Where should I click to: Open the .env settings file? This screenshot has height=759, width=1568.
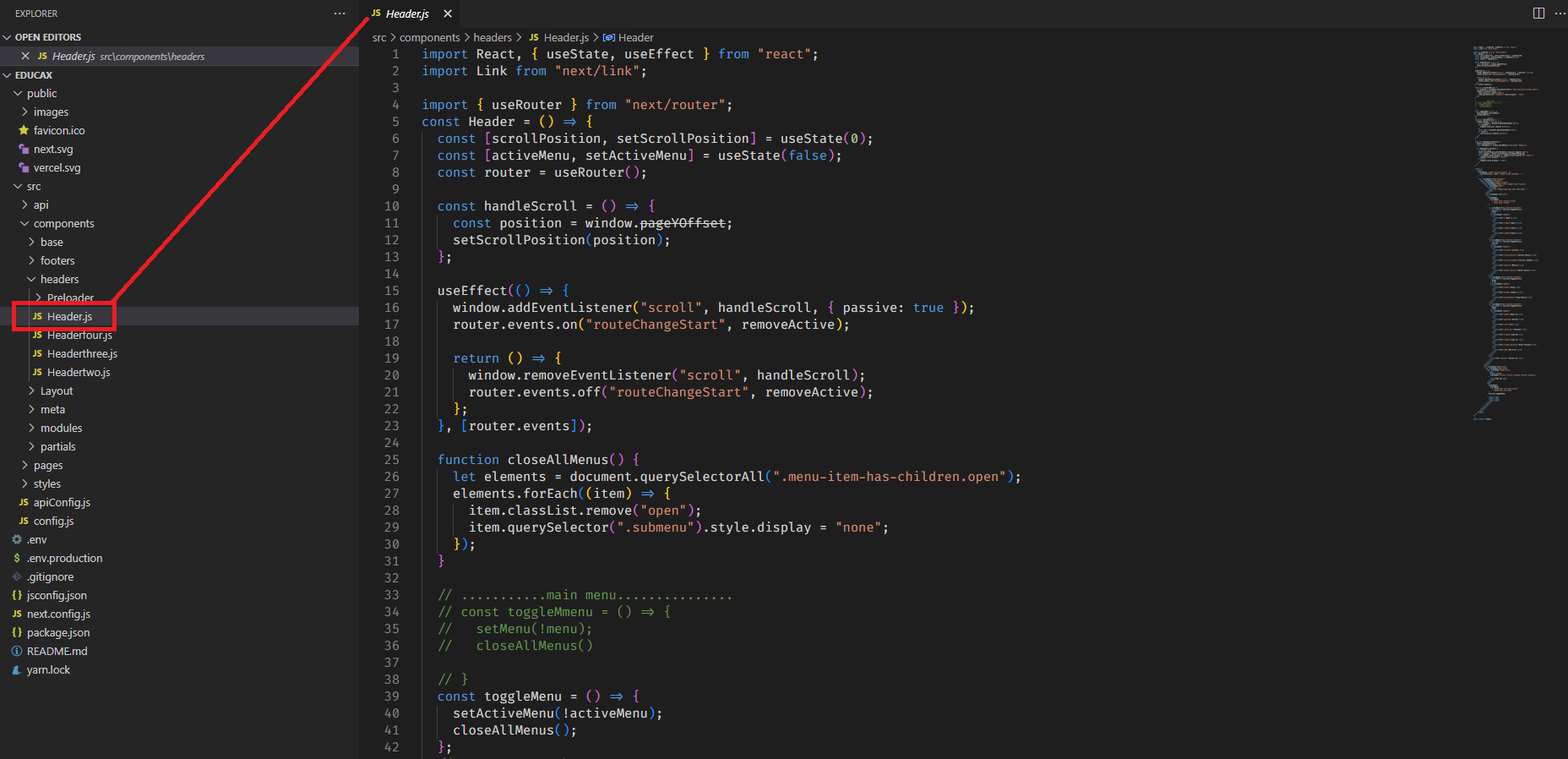[x=36, y=539]
